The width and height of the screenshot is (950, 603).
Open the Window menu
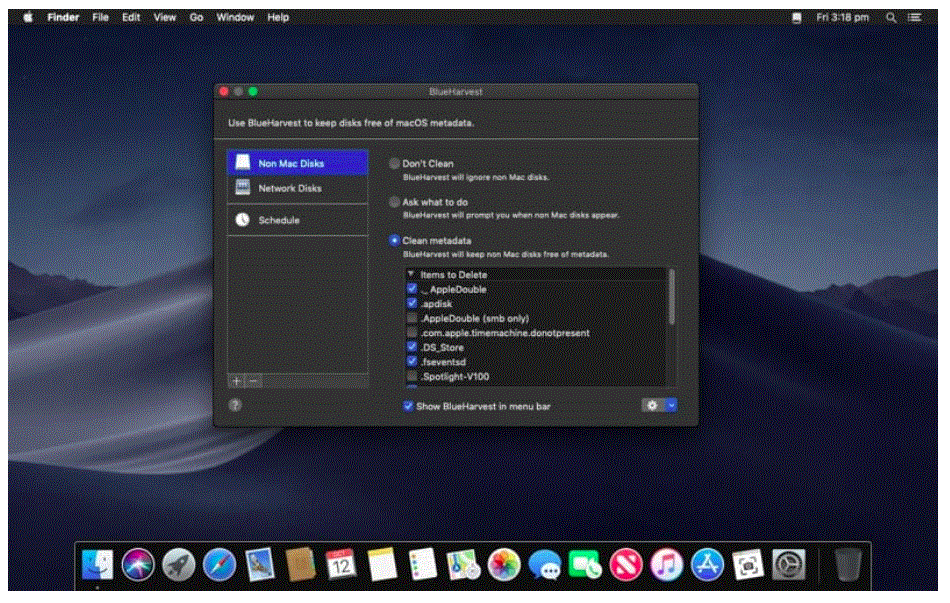click(x=235, y=18)
